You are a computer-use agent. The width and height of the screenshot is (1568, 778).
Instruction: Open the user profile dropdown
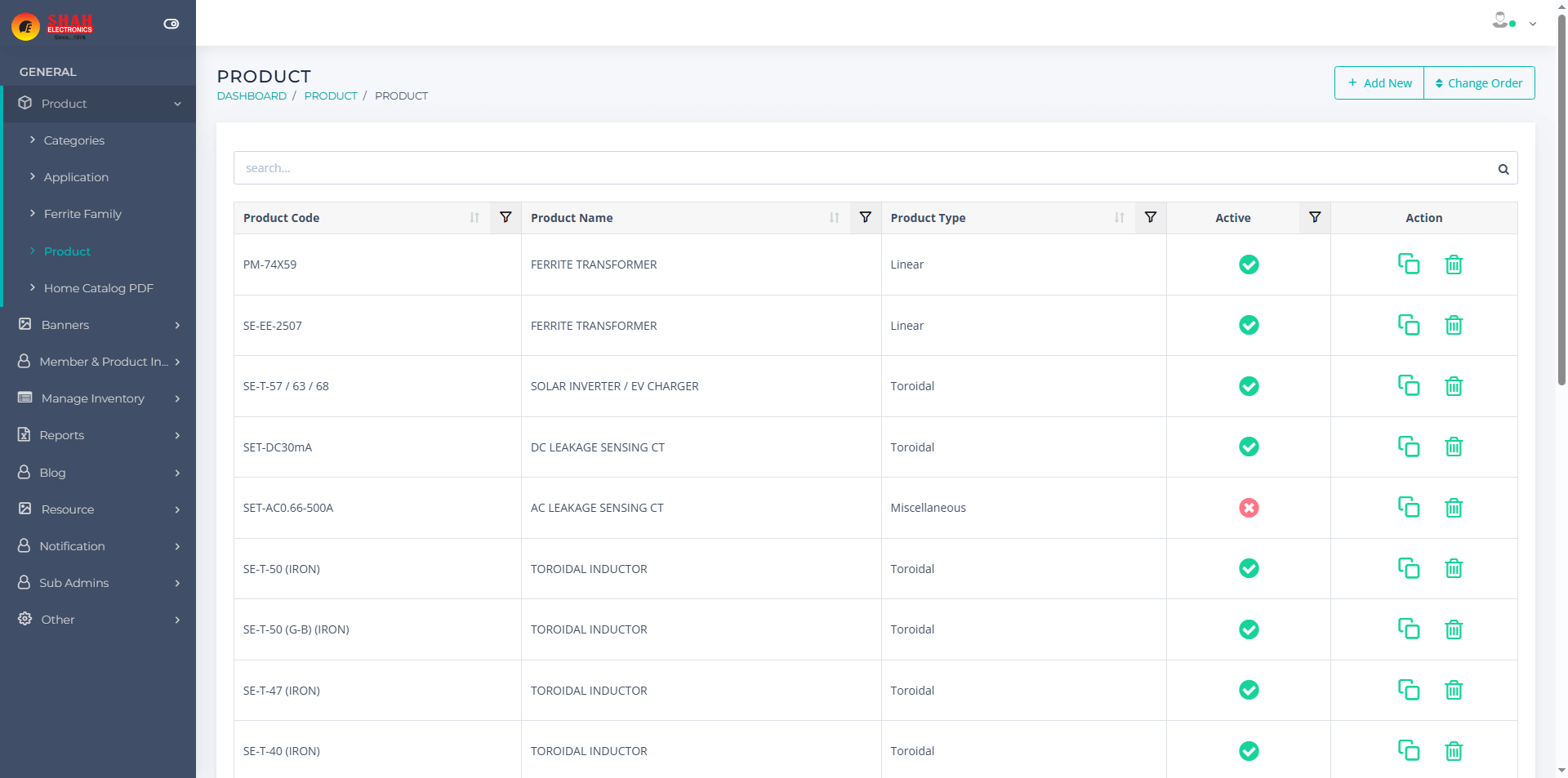point(1513,22)
